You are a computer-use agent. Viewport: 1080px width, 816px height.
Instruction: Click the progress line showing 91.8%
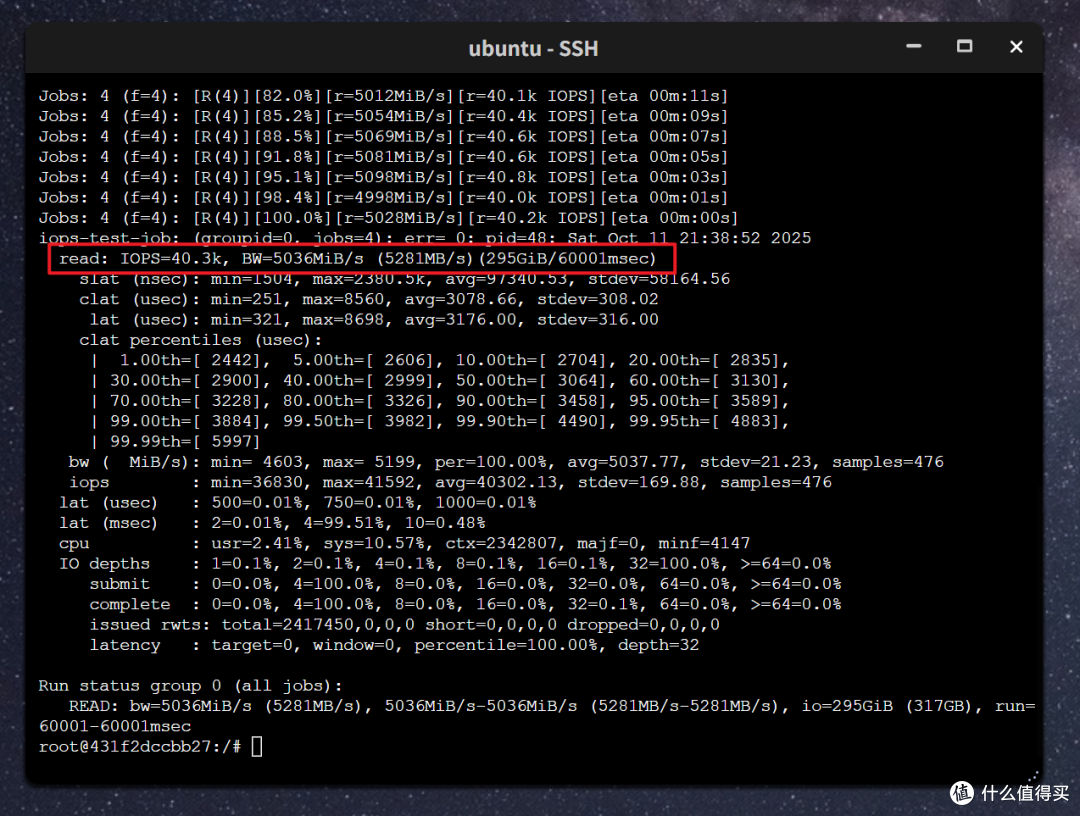[383, 157]
